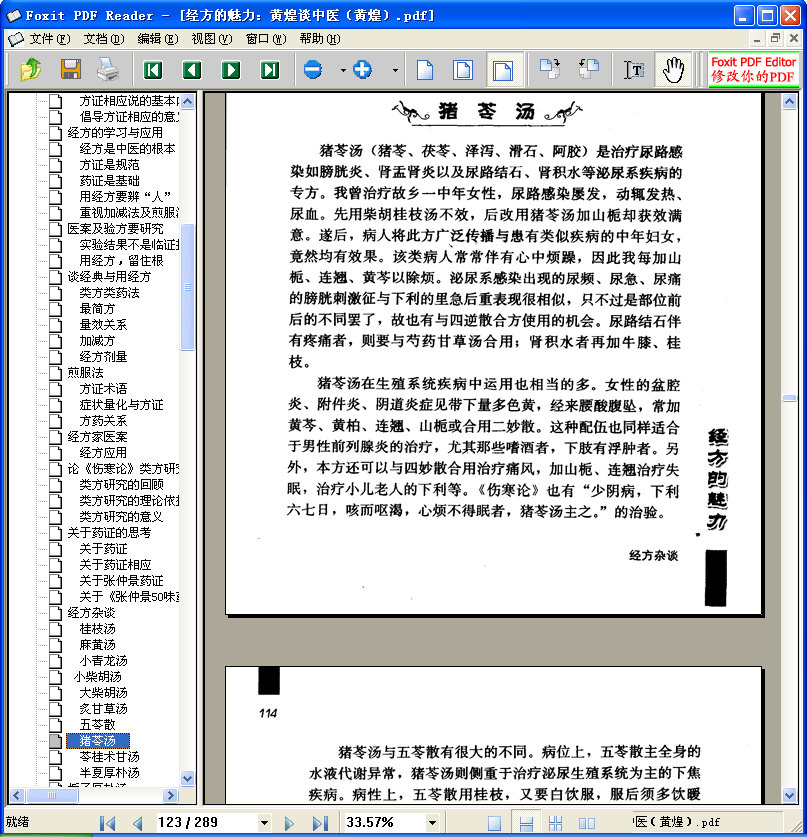Select the text selection tool
Viewport: 807px width, 837px height.
[634, 70]
